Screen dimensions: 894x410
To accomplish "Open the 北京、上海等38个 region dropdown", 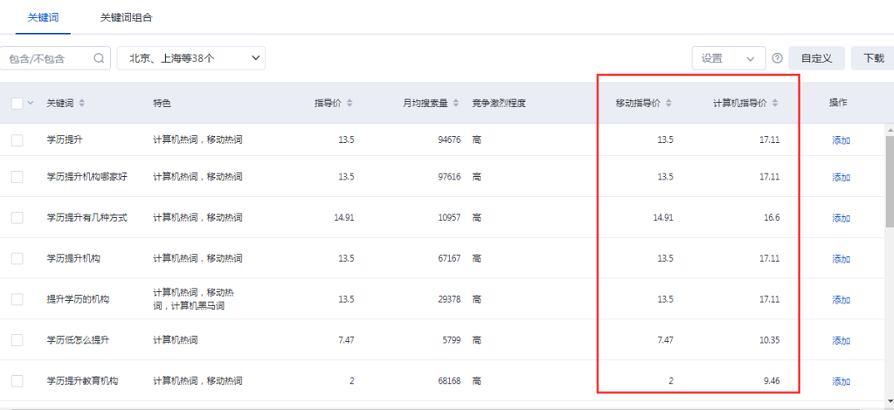I will [191, 58].
